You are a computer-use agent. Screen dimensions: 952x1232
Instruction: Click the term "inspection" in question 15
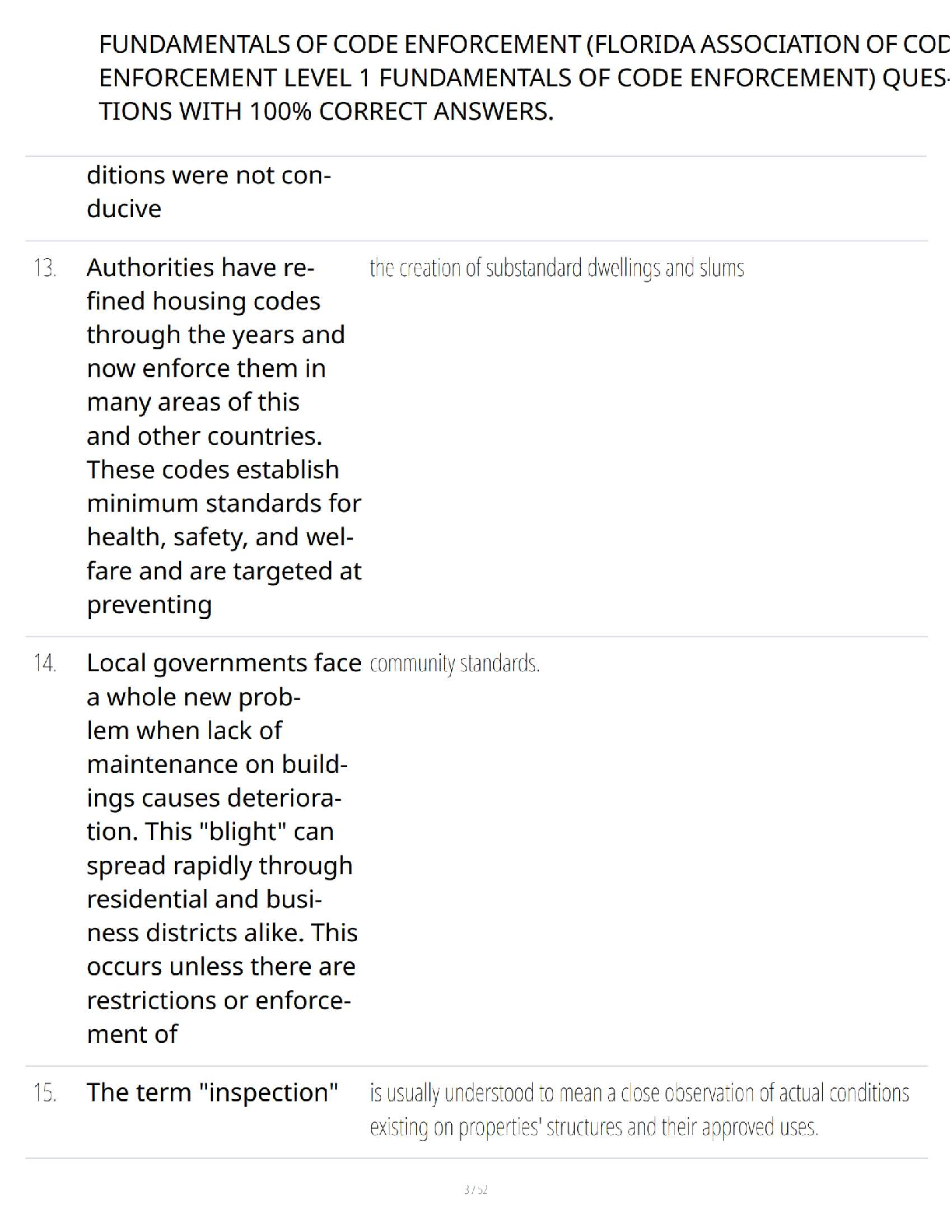point(268,1093)
